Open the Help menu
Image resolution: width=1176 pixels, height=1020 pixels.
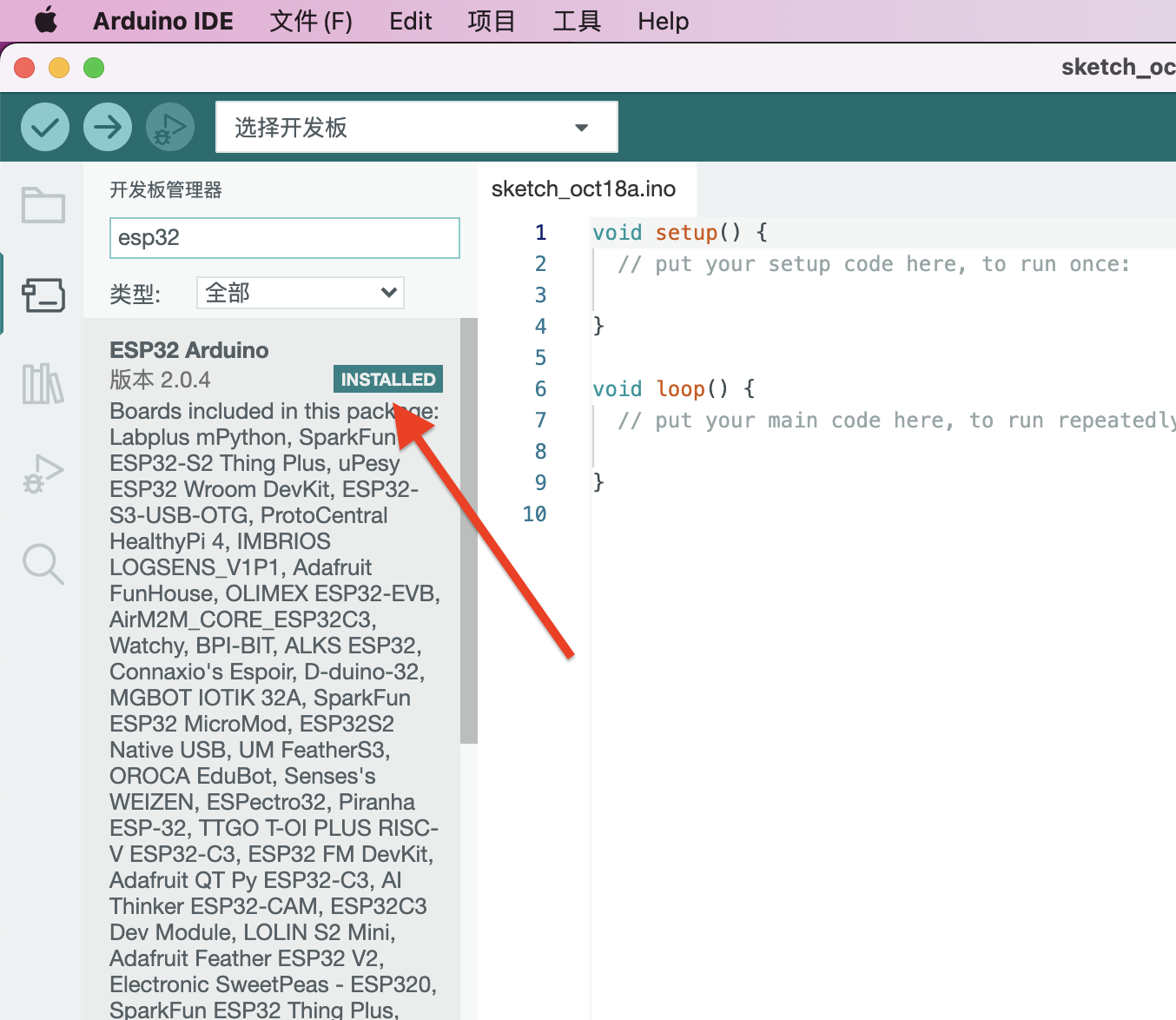663,21
